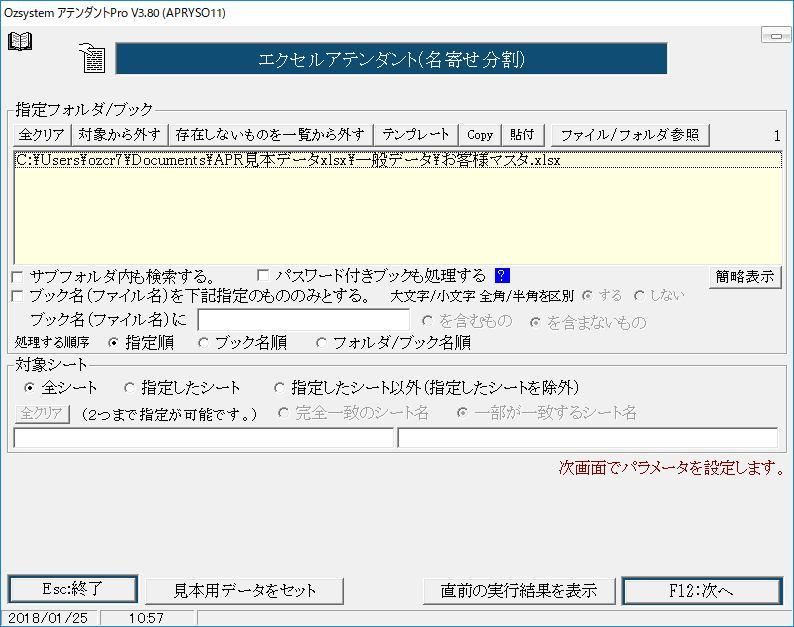
Task: Click the left sheet name input field
Action: [203, 438]
